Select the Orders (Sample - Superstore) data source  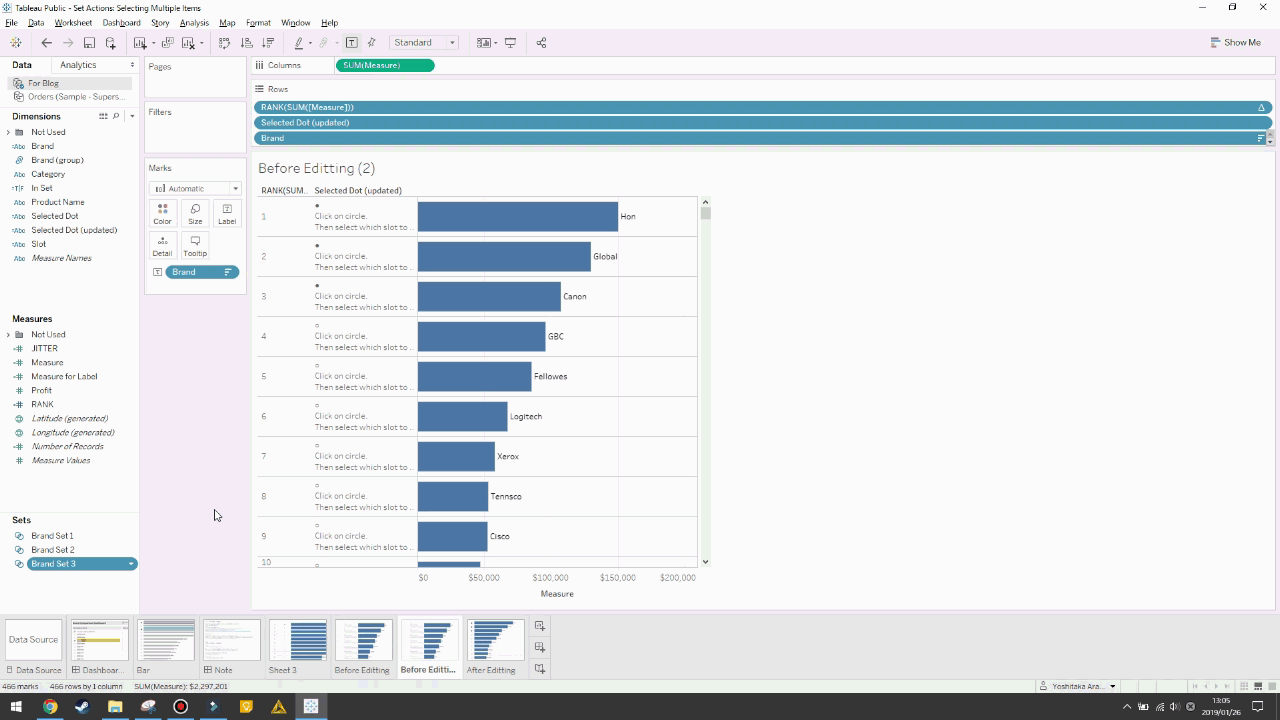coord(75,97)
